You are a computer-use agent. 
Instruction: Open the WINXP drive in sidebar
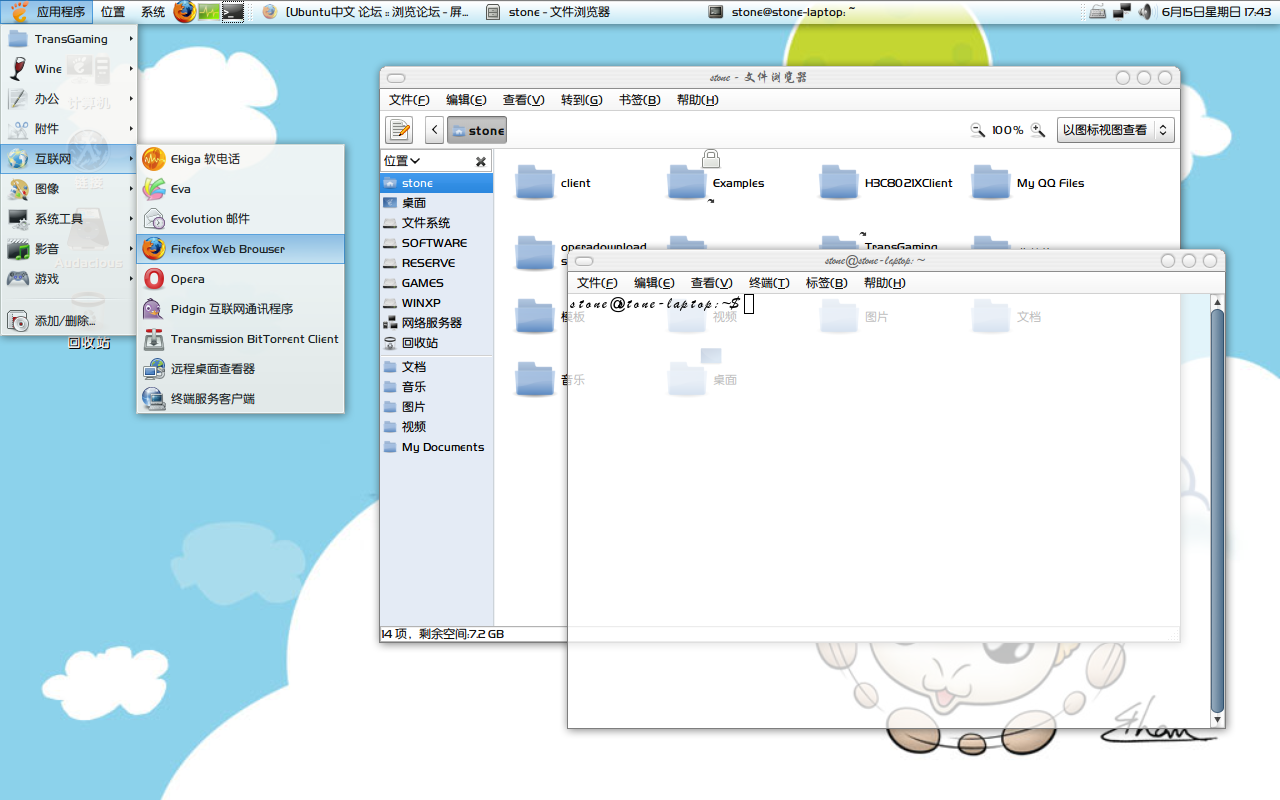[437, 303]
